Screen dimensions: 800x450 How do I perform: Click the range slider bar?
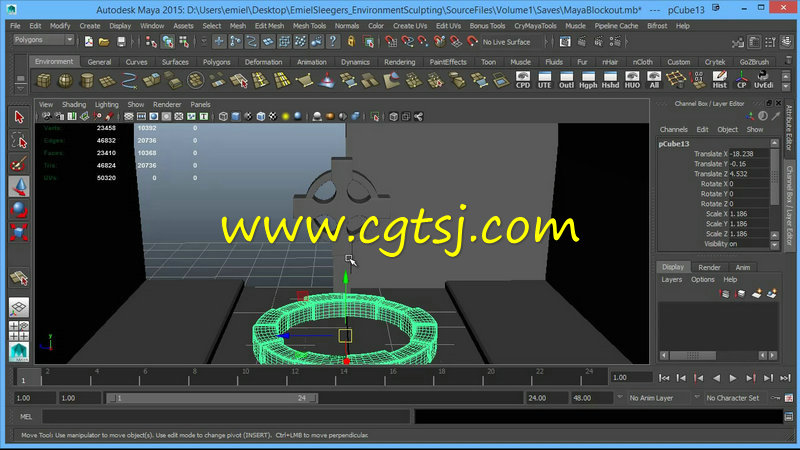coord(212,398)
